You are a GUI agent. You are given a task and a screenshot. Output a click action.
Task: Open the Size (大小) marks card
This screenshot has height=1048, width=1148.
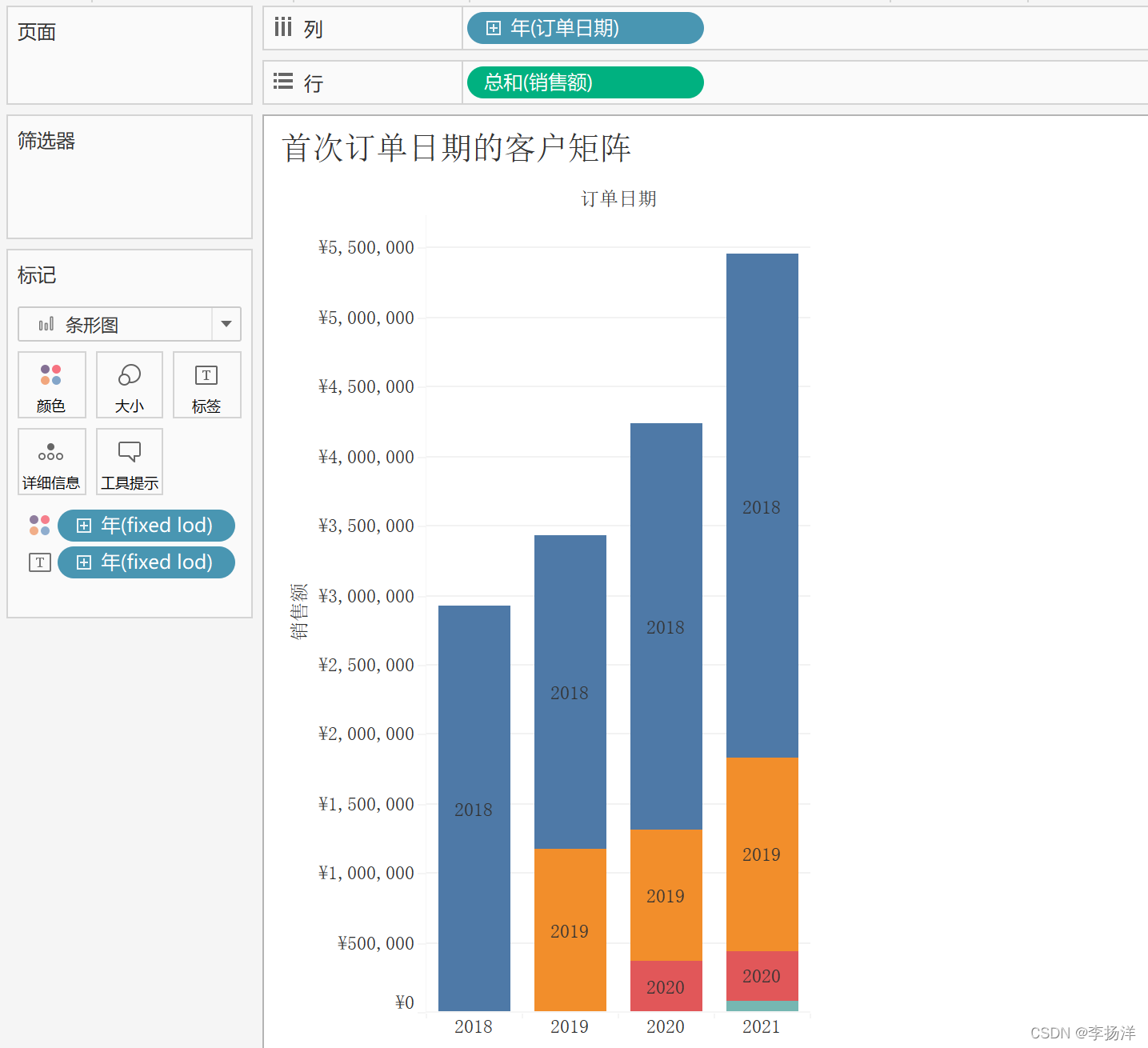pos(130,385)
